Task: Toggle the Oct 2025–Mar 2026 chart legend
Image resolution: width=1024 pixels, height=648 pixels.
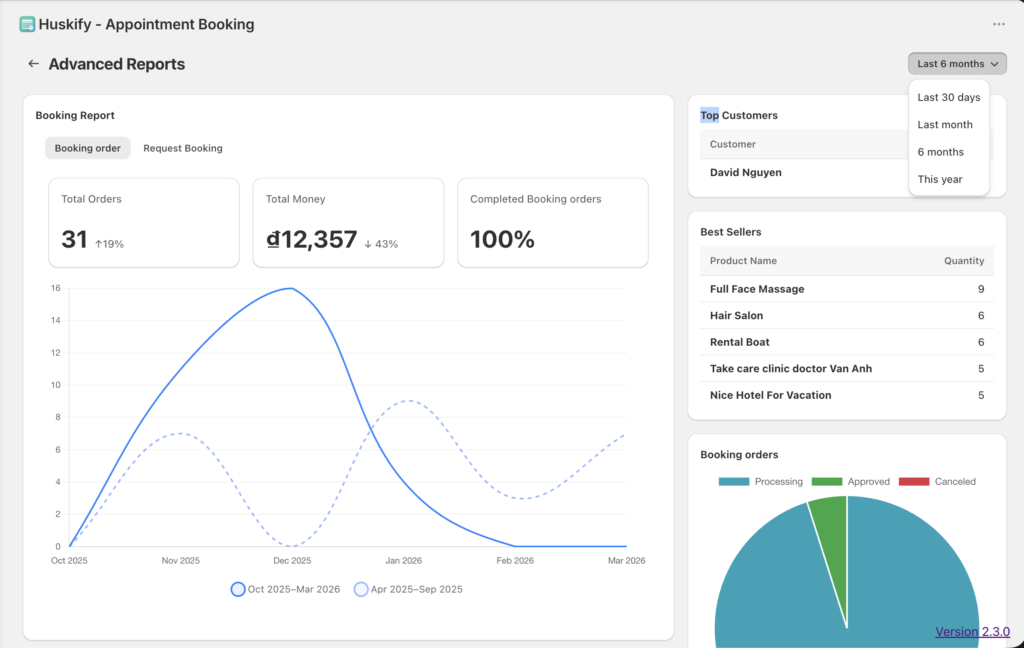Action: tap(285, 589)
